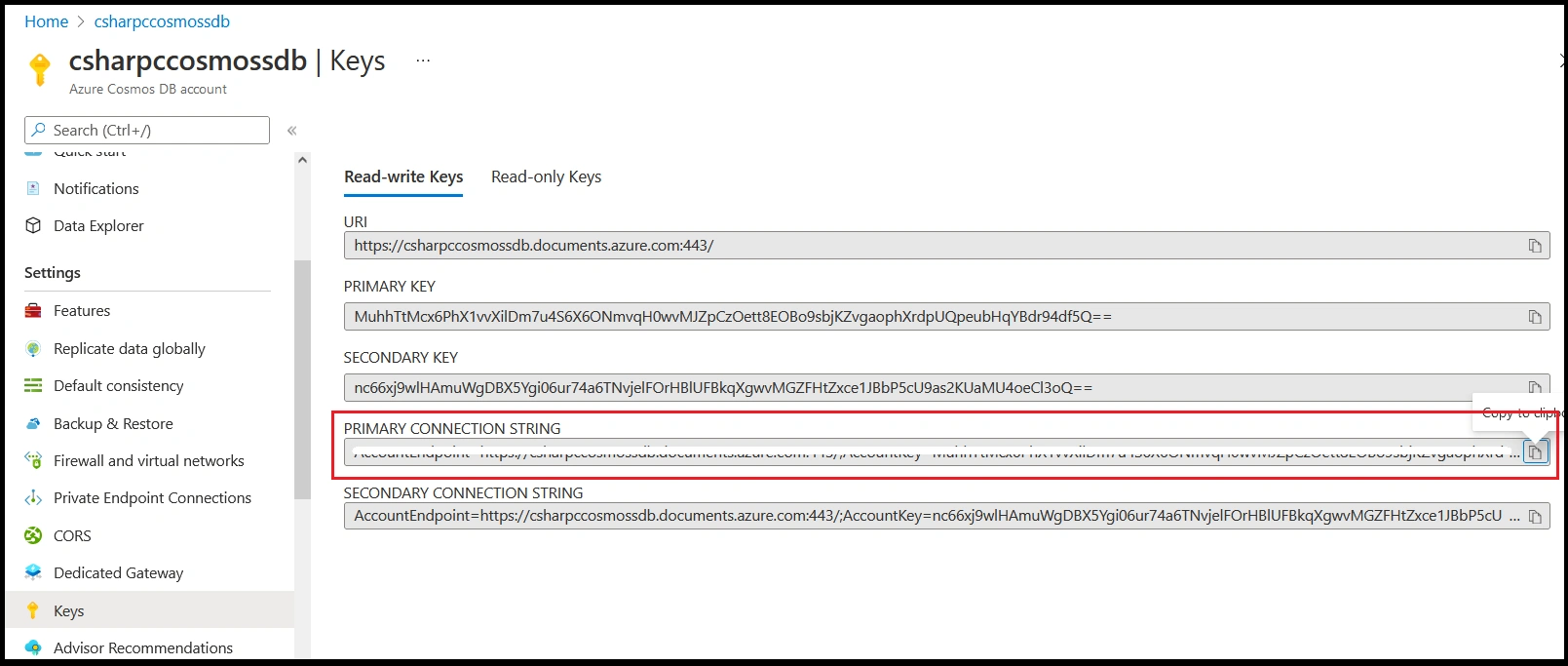
Task: Click the Private Endpoint Connections icon
Action: (x=33, y=498)
